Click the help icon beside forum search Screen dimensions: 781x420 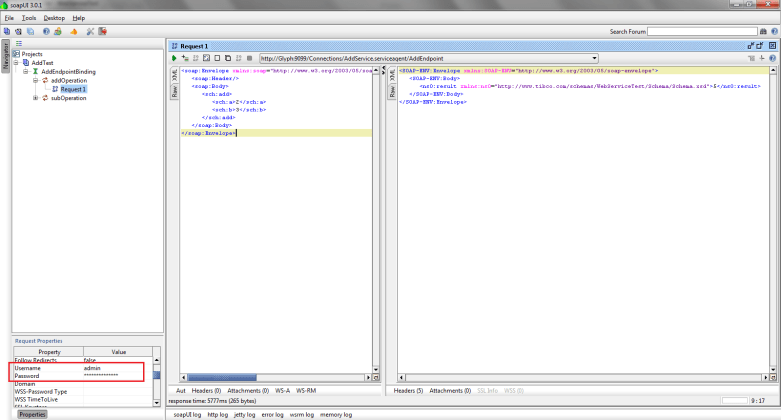coord(774,31)
